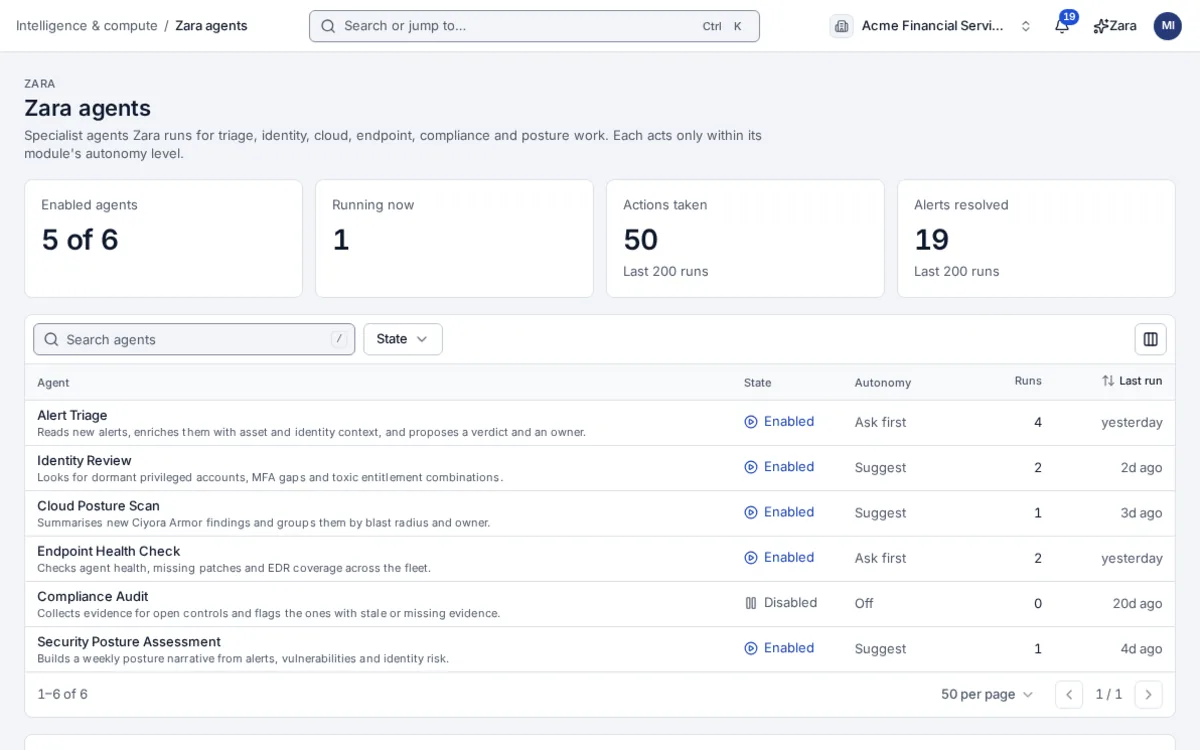Viewport: 1200px width, 750px height.
Task: Open the Cloud Posture Scan agent
Action: [x=98, y=506]
